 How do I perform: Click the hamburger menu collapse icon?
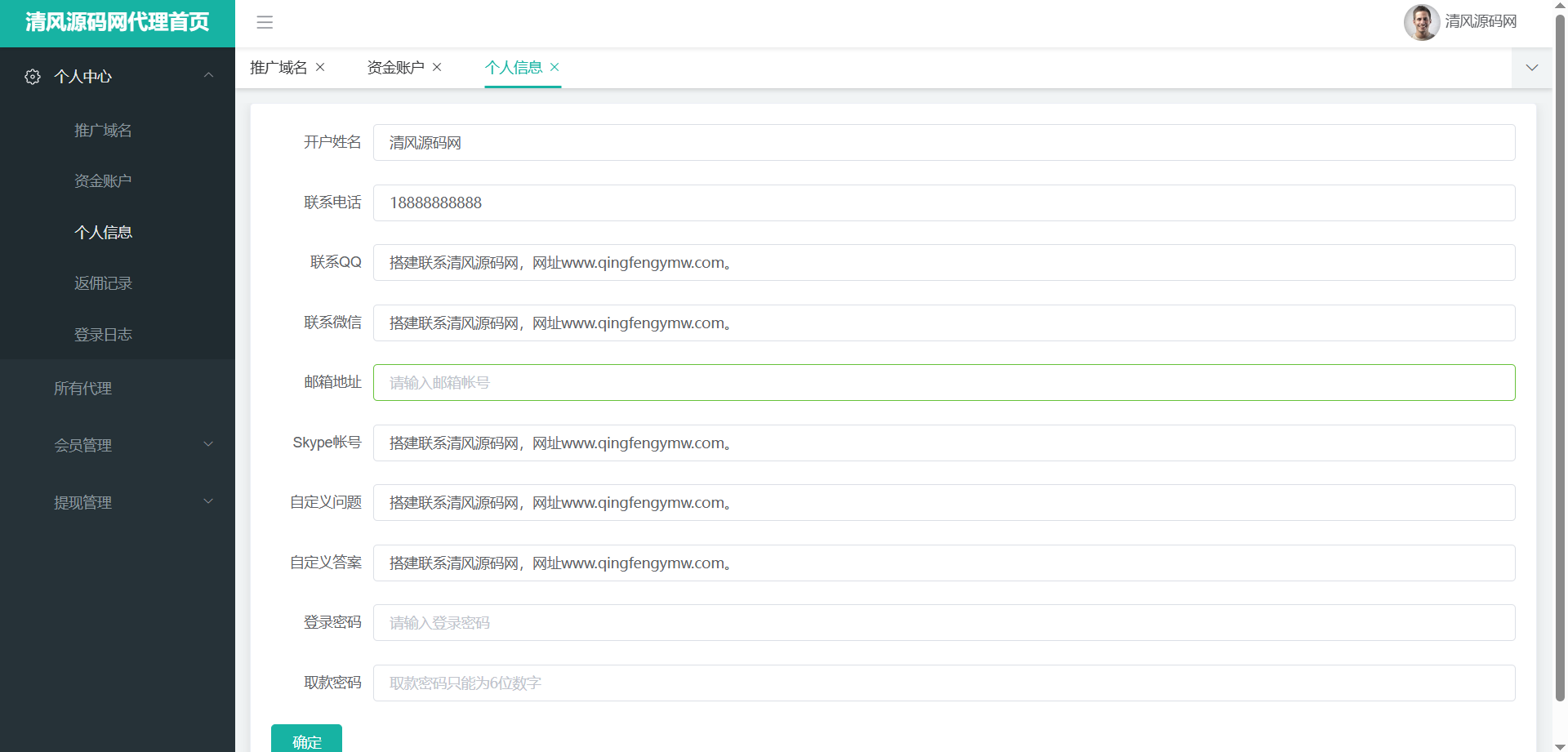point(265,22)
